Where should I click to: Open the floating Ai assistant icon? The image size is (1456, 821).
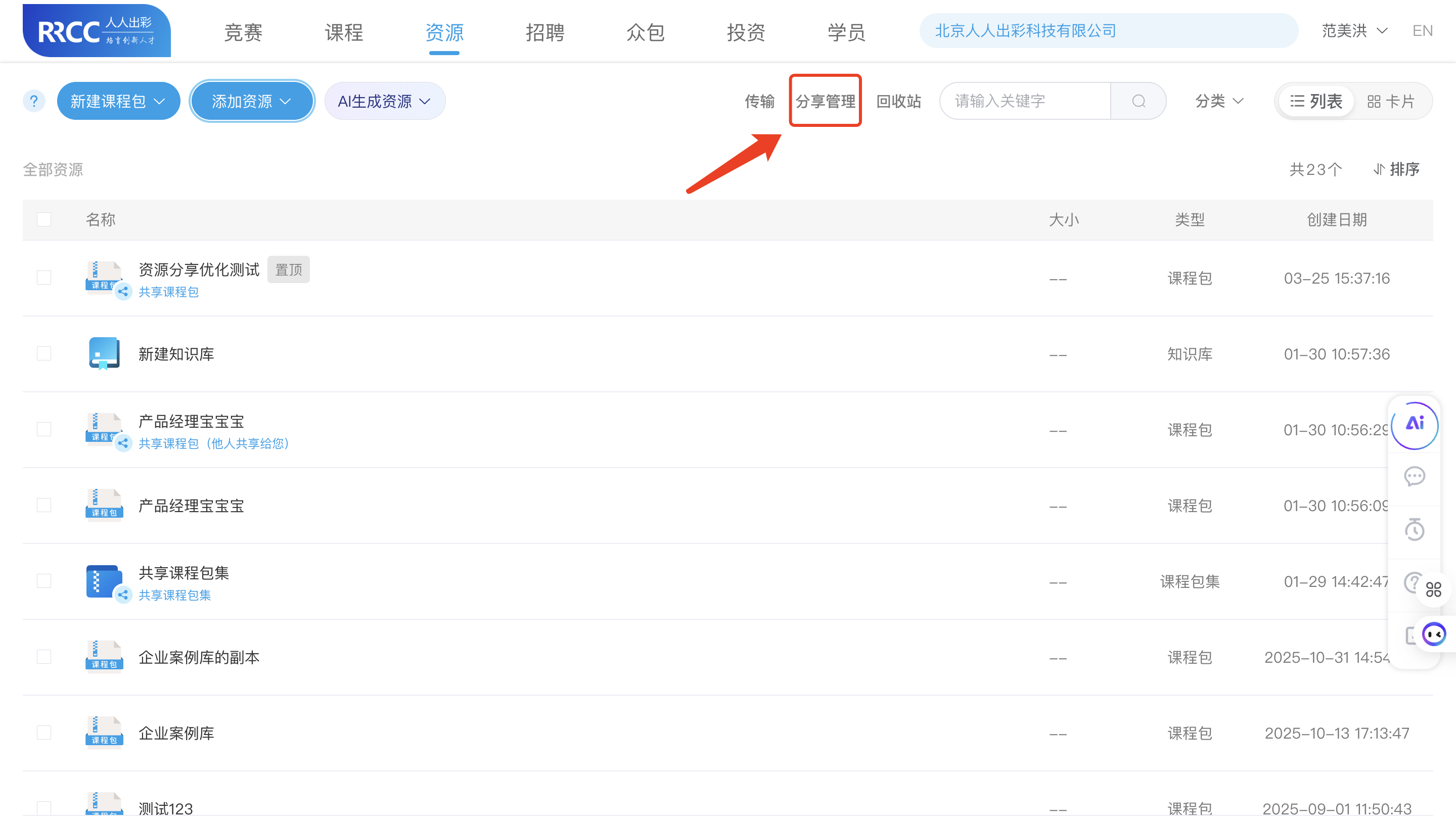point(1415,424)
